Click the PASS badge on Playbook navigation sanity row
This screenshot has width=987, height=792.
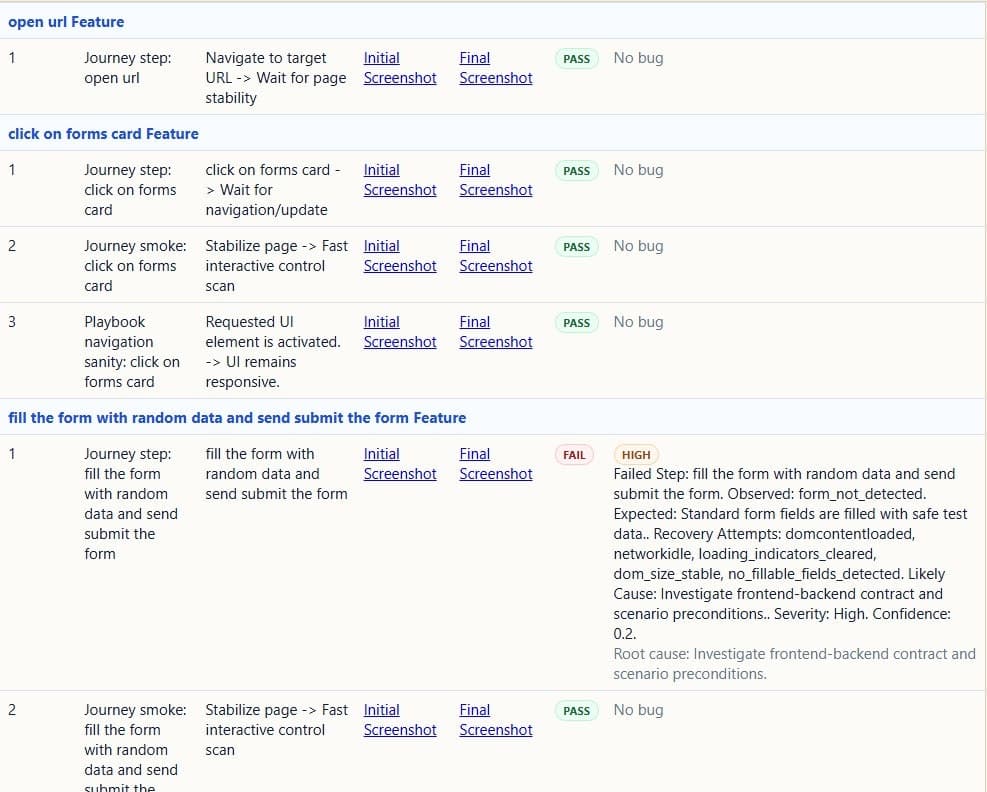pyautogui.click(x=576, y=322)
